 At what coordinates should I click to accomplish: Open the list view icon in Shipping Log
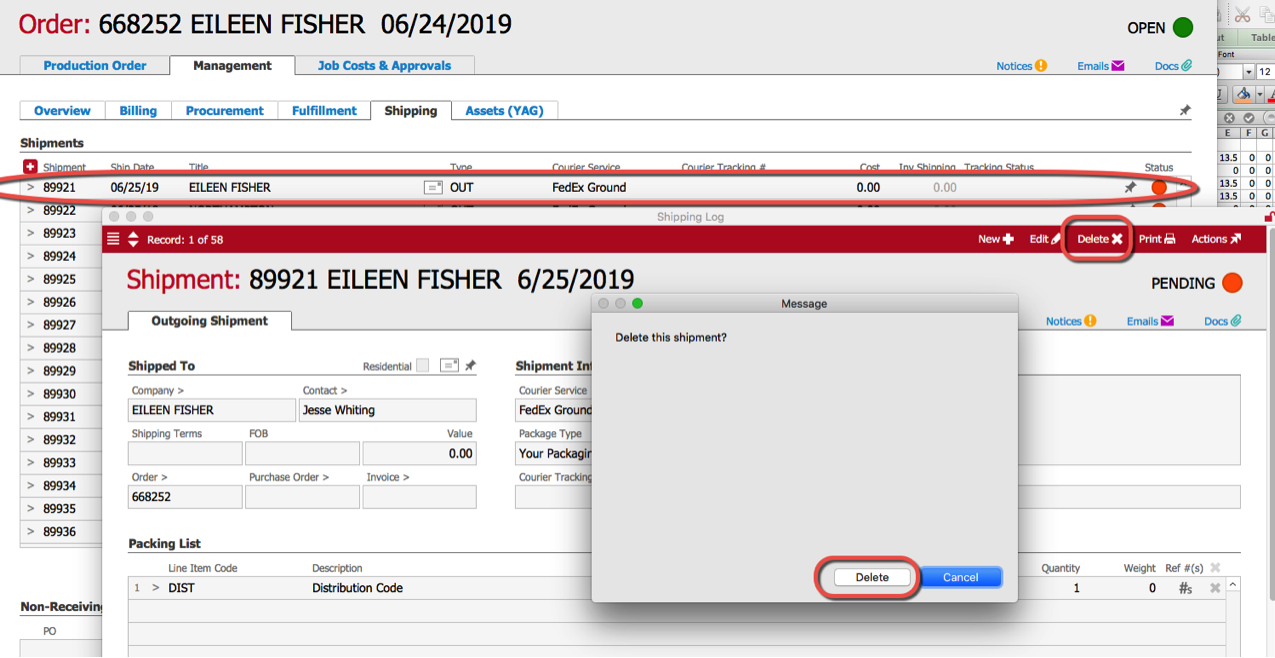click(113, 239)
